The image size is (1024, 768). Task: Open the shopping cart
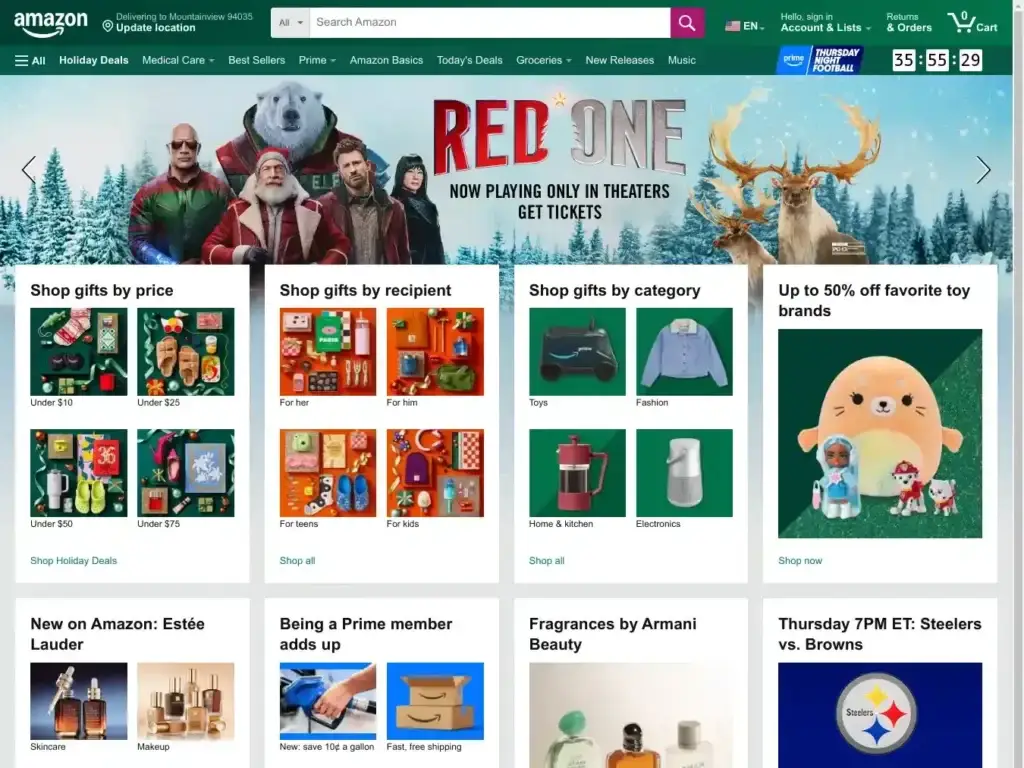[x=972, y=23]
